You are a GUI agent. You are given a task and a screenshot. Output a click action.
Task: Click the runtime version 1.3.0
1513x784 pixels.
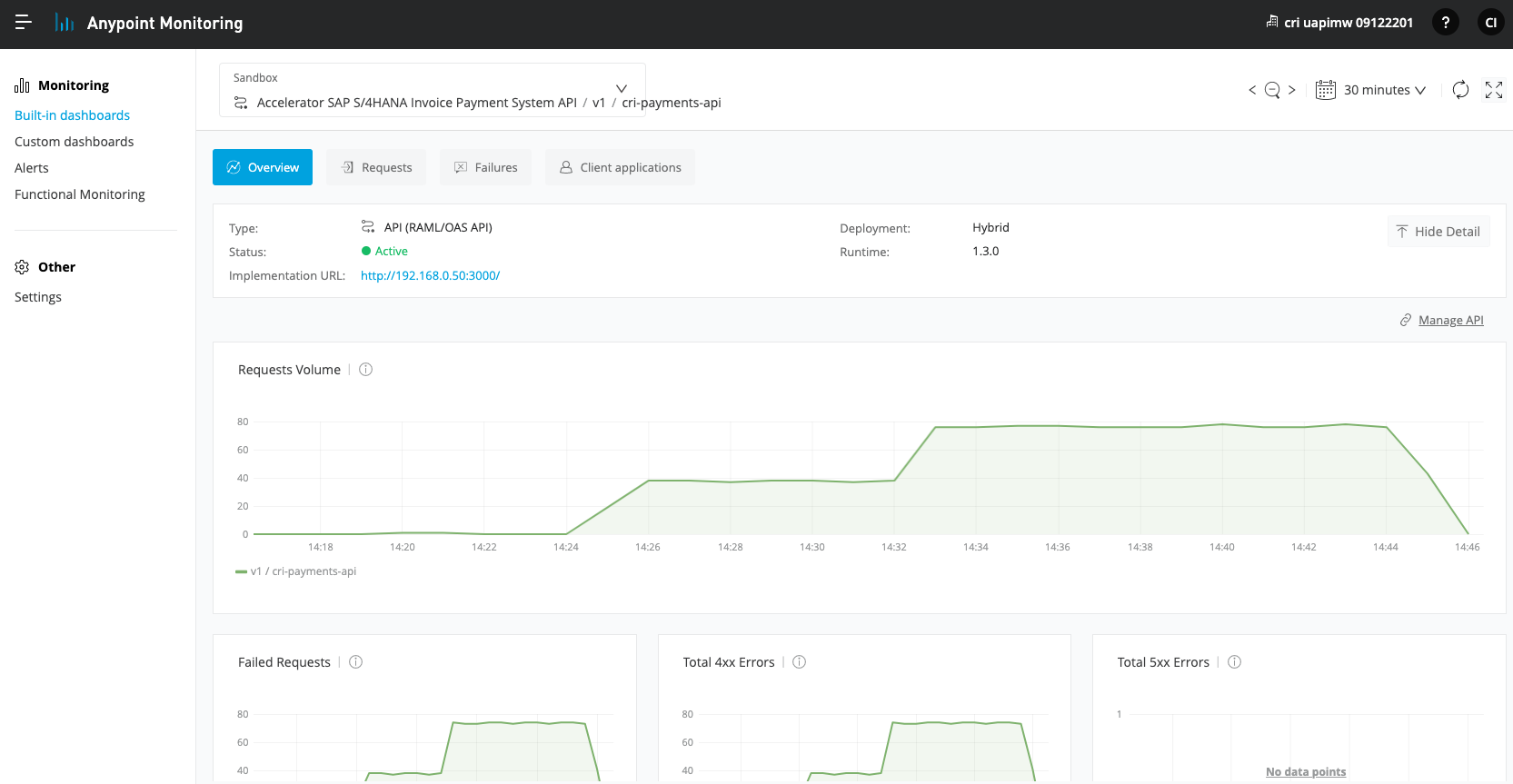pyautogui.click(x=985, y=252)
